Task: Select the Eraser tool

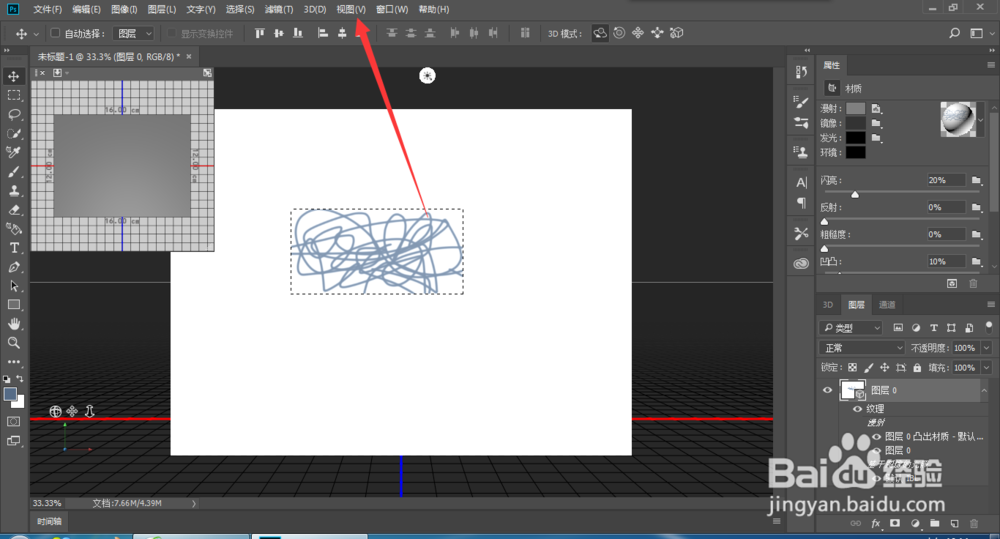Action: pyautogui.click(x=13, y=210)
